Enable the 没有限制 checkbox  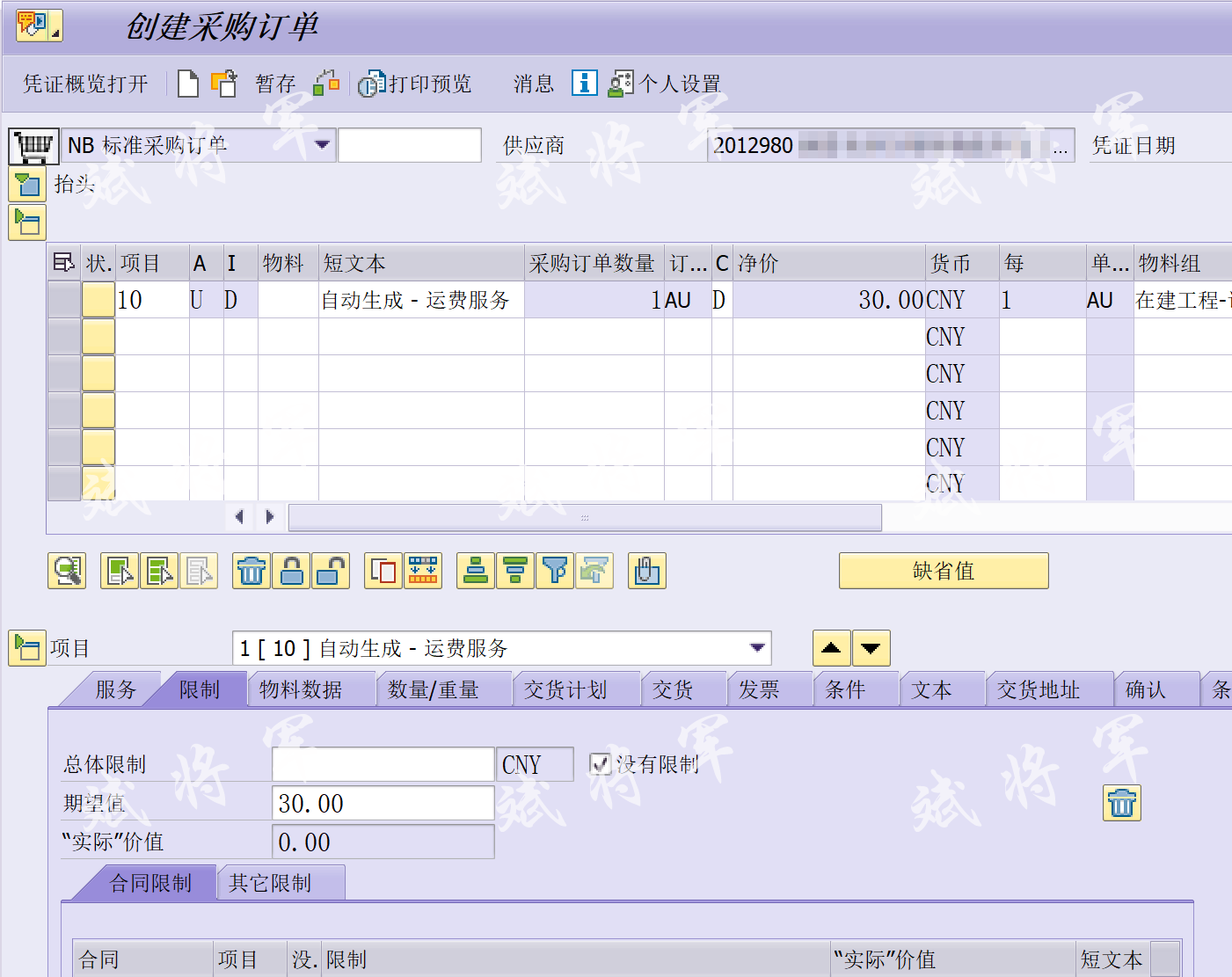600,763
